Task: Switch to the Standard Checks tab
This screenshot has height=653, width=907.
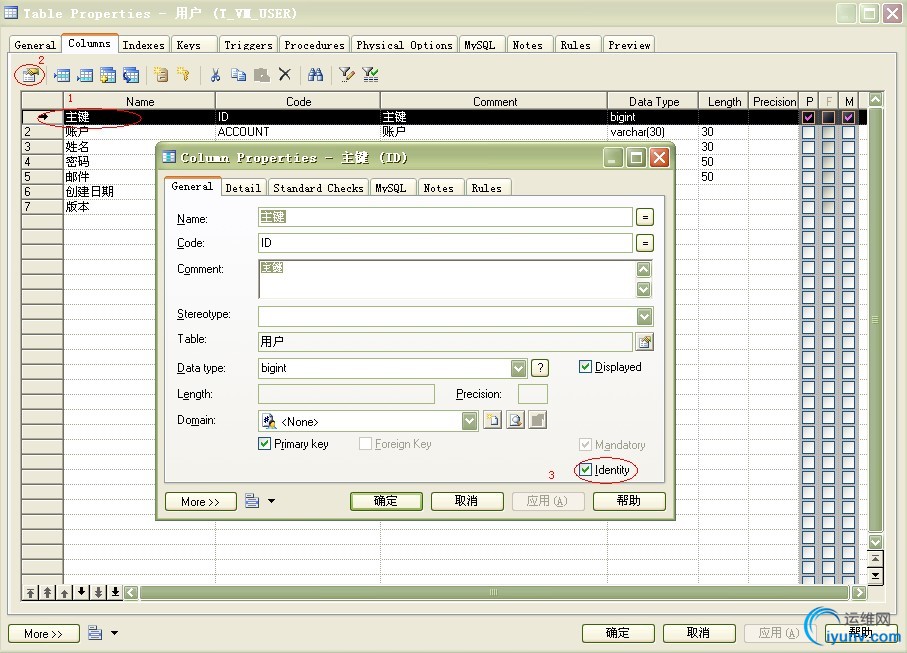Action: click(x=318, y=188)
